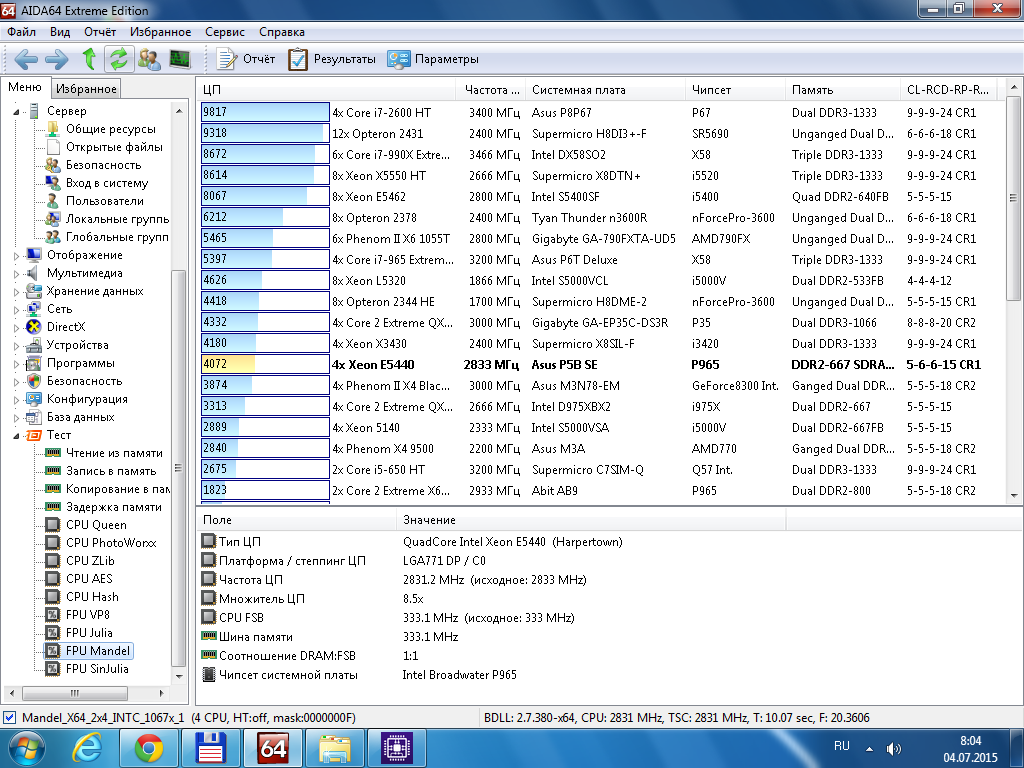Sort by the Чипсет column header
The height and width of the screenshot is (768, 1024).
[735, 89]
